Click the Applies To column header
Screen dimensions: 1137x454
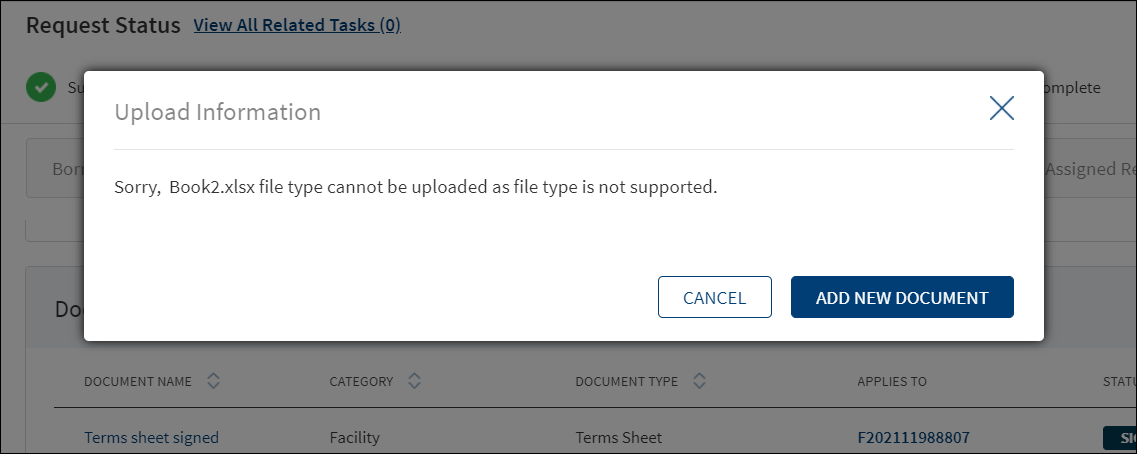point(892,381)
